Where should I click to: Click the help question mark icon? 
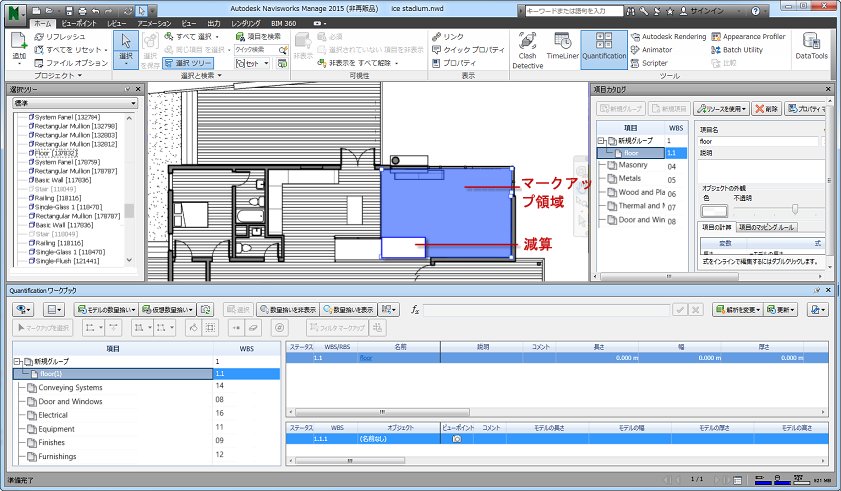(x=755, y=11)
